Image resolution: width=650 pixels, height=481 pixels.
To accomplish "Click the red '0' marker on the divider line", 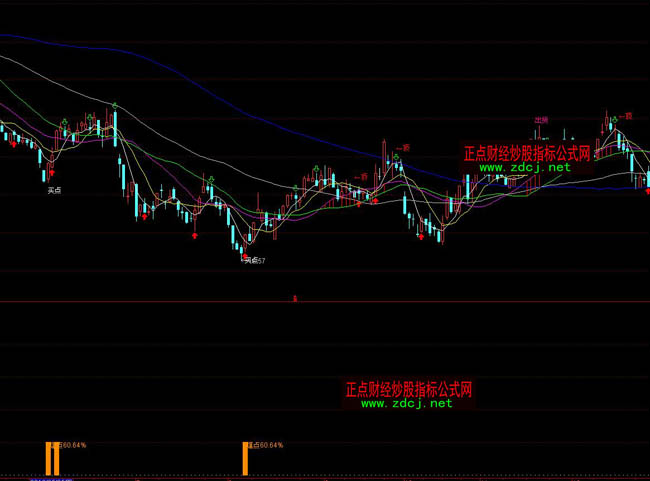I will pos(295,298).
